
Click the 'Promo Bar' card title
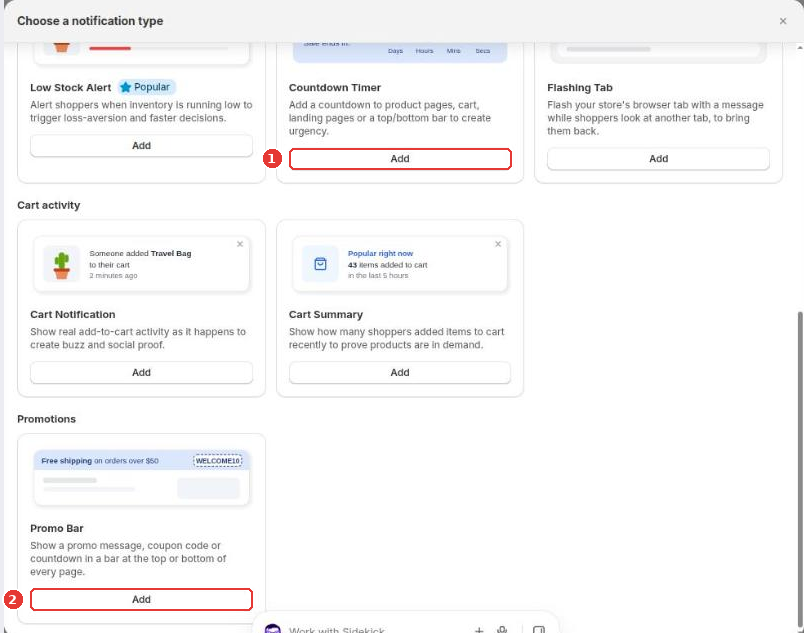point(57,528)
